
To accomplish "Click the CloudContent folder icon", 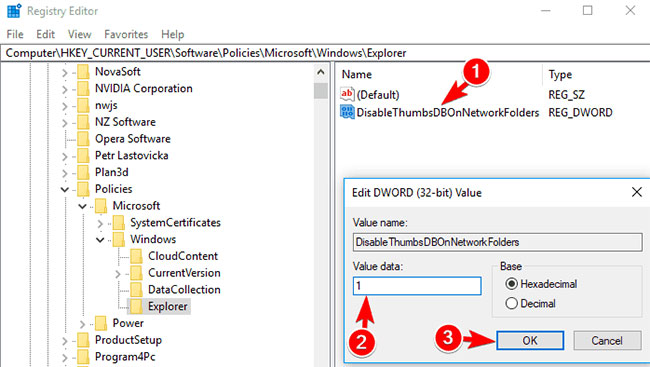I will (x=136, y=256).
